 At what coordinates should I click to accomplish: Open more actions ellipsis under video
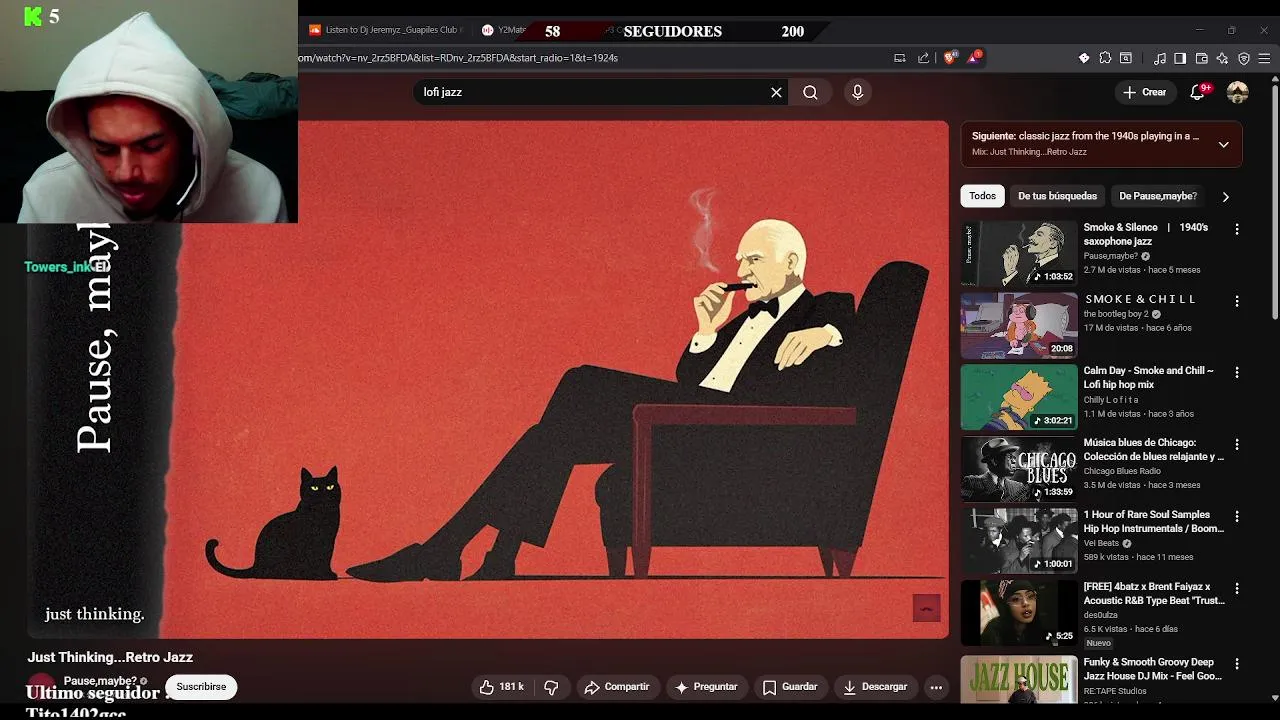(x=936, y=687)
